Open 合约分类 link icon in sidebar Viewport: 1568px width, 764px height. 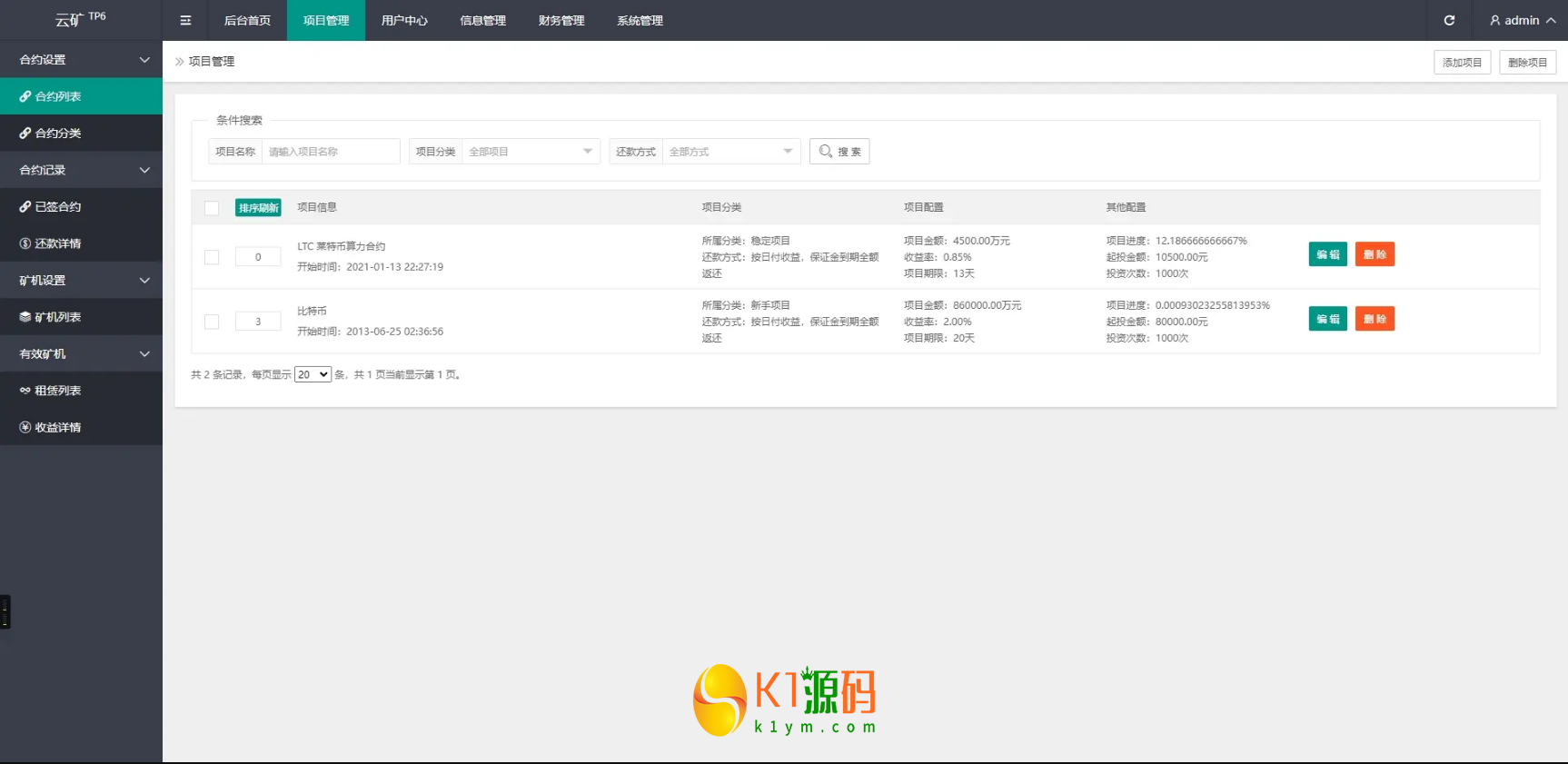coord(25,134)
